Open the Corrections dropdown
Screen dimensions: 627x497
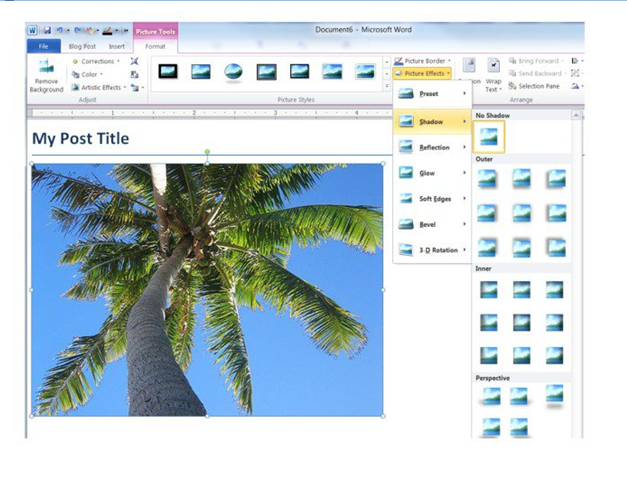click(x=96, y=61)
